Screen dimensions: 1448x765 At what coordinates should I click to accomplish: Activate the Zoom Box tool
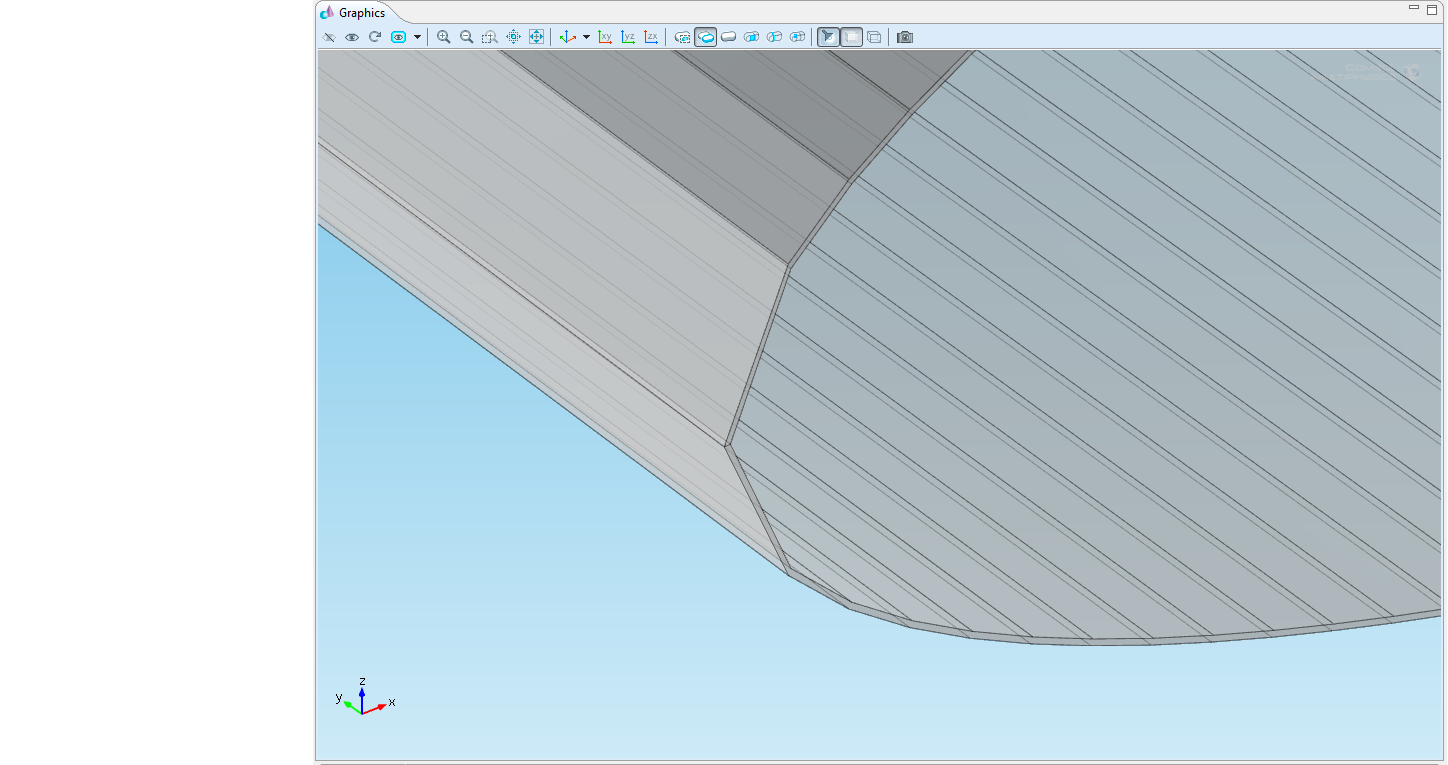[489, 37]
